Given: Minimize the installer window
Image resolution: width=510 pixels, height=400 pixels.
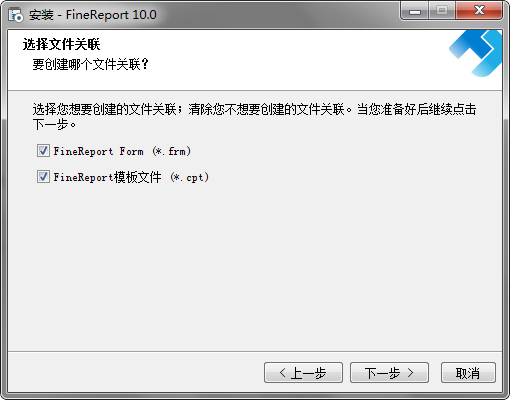Looking at the screenshot, I should pyautogui.click(x=415, y=11).
